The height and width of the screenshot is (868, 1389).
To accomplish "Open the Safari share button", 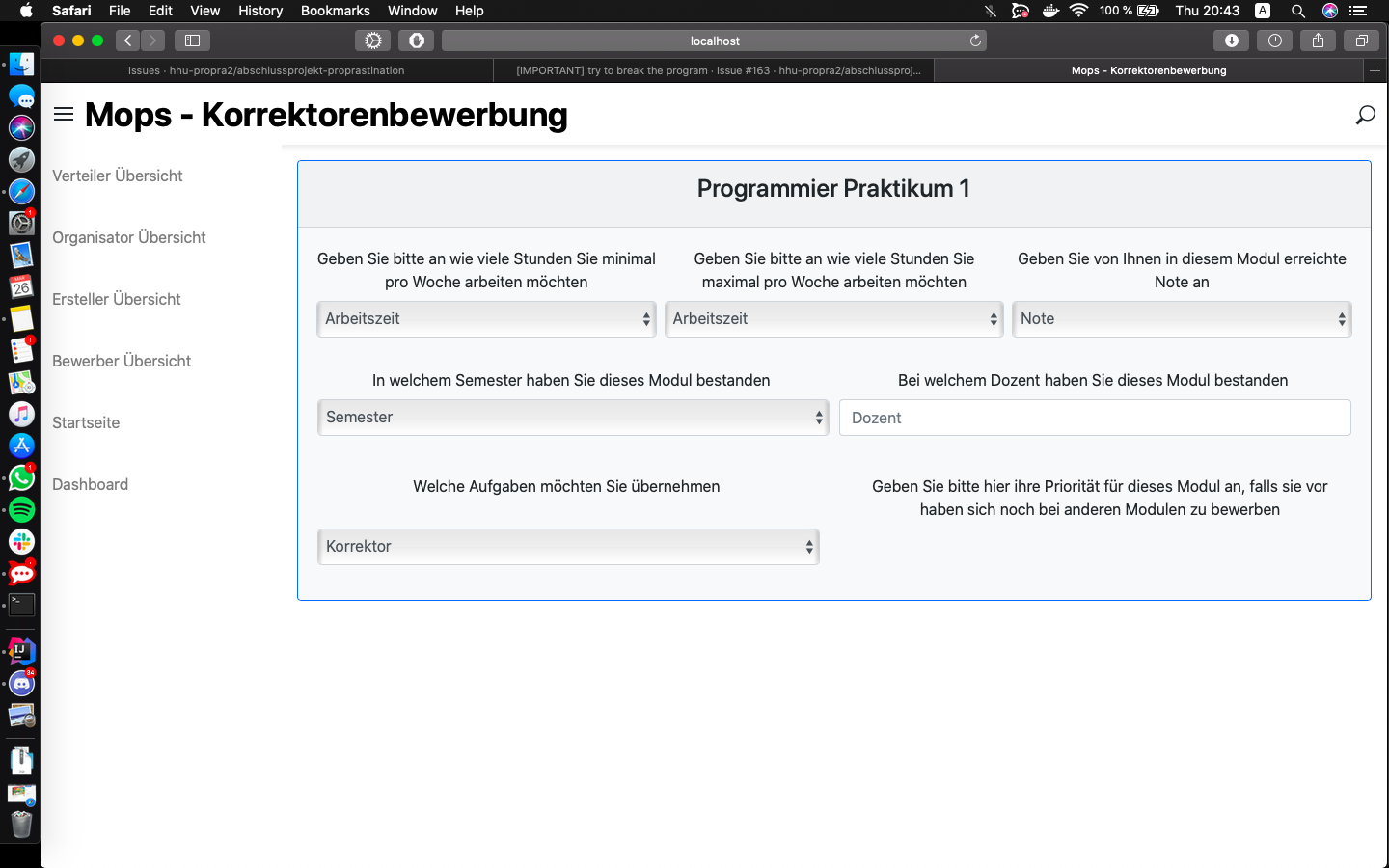I will coord(1318,41).
